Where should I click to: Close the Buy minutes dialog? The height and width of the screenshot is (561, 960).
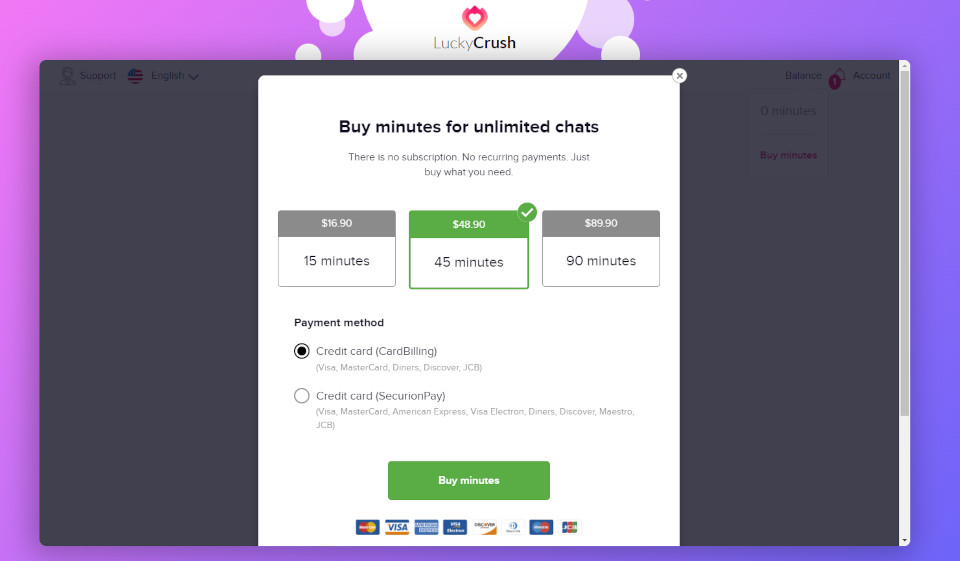680,75
